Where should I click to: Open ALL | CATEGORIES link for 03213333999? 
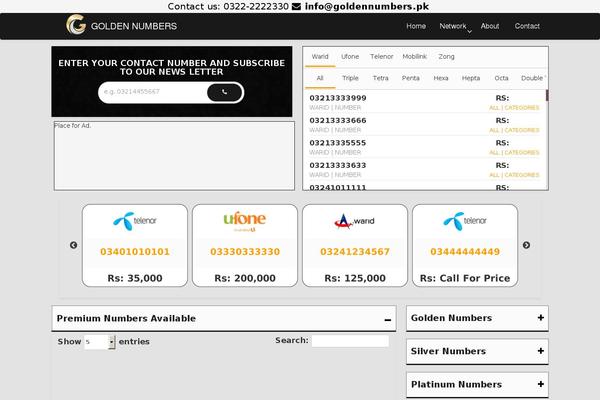pos(514,108)
